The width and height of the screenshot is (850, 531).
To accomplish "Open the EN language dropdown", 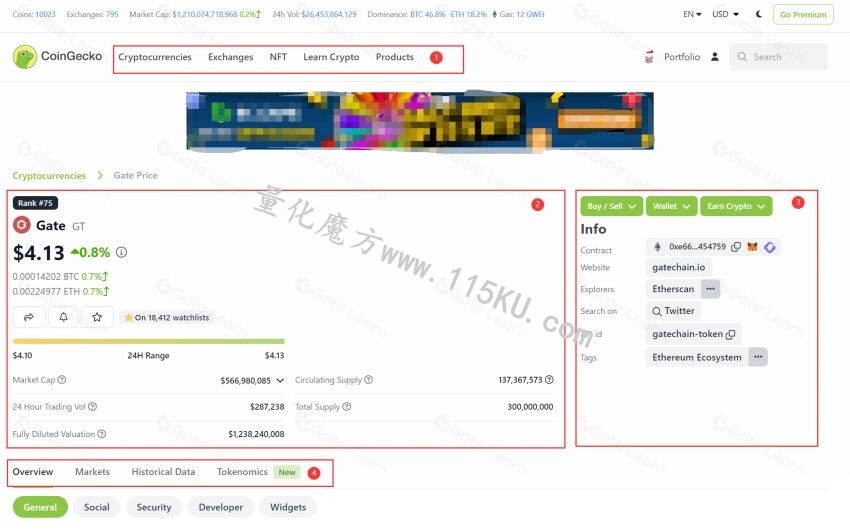I will 692,14.
